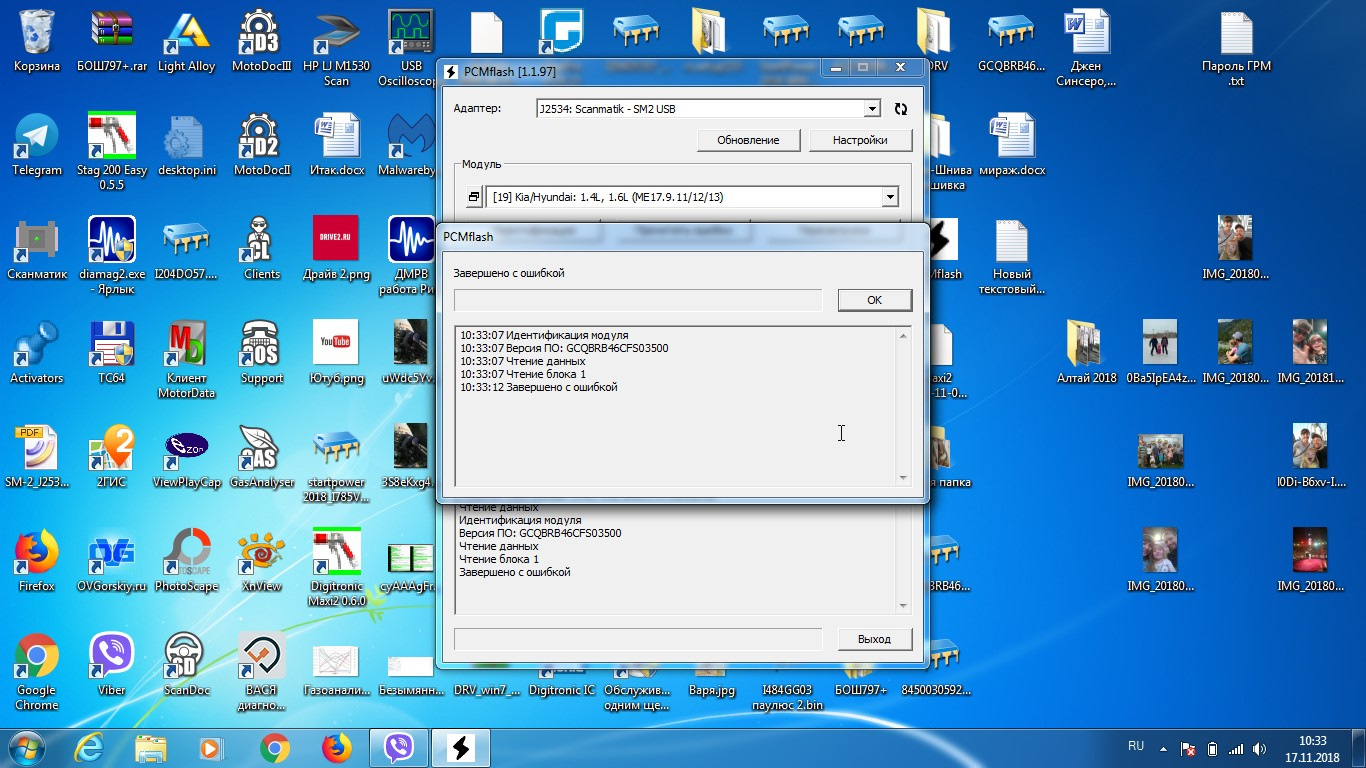The height and width of the screenshot is (768, 1366).
Task: Open Activators desktop icon
Action: pyautogui.click(x=37, y=354)
